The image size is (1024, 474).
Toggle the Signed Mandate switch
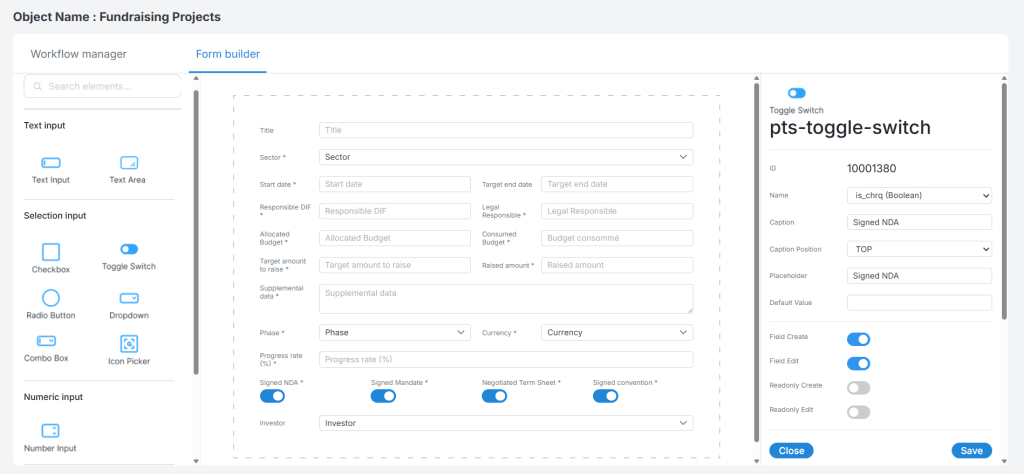tap(383, 396)
